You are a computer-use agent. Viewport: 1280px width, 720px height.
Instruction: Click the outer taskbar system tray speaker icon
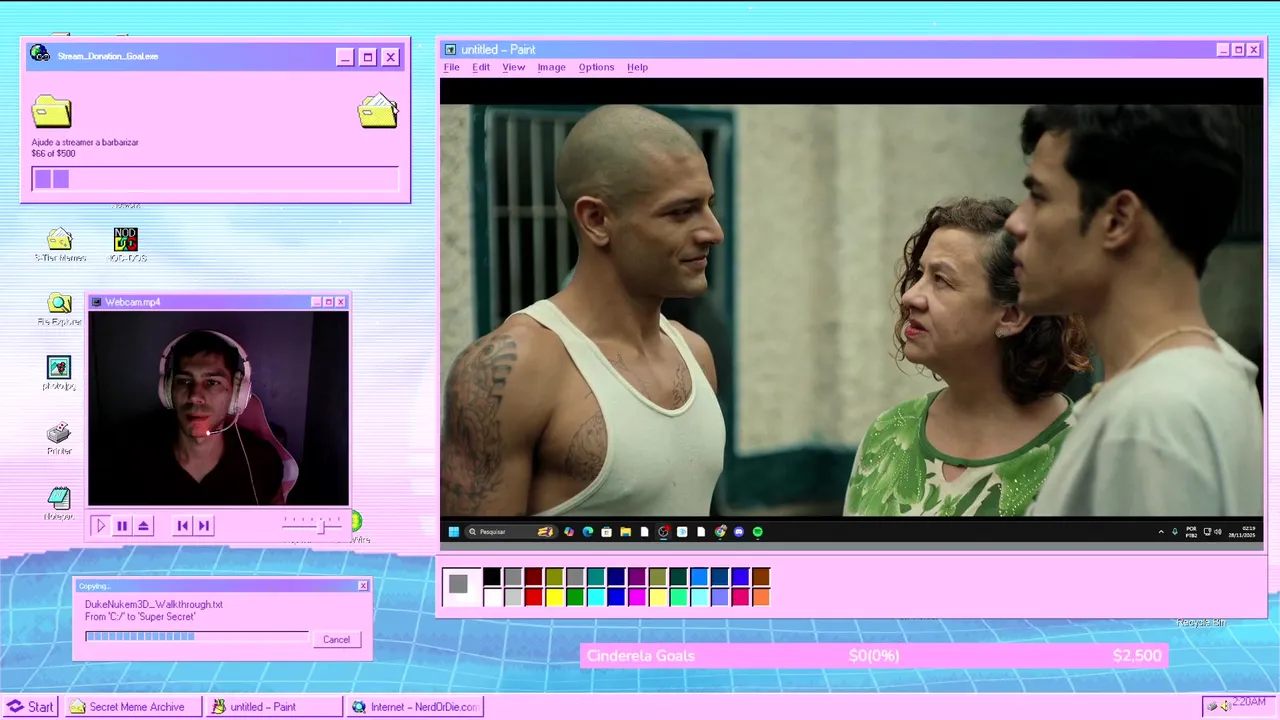click(1225, 706)
